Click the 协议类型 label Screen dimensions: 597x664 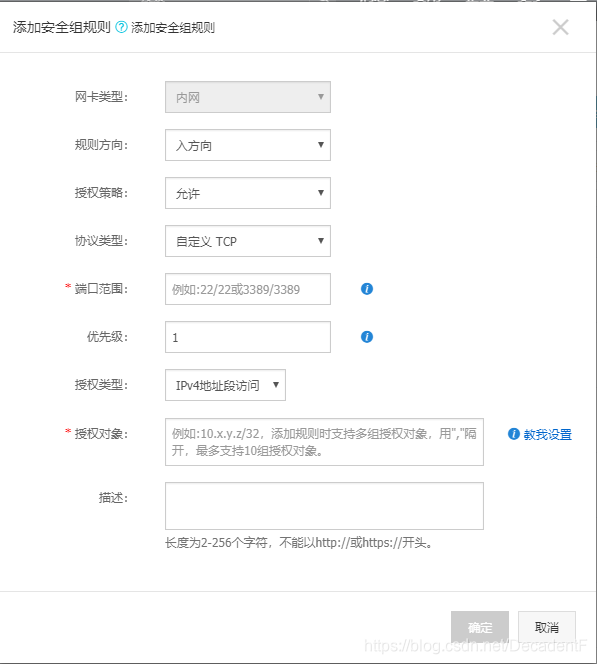(x=101, y=241)
